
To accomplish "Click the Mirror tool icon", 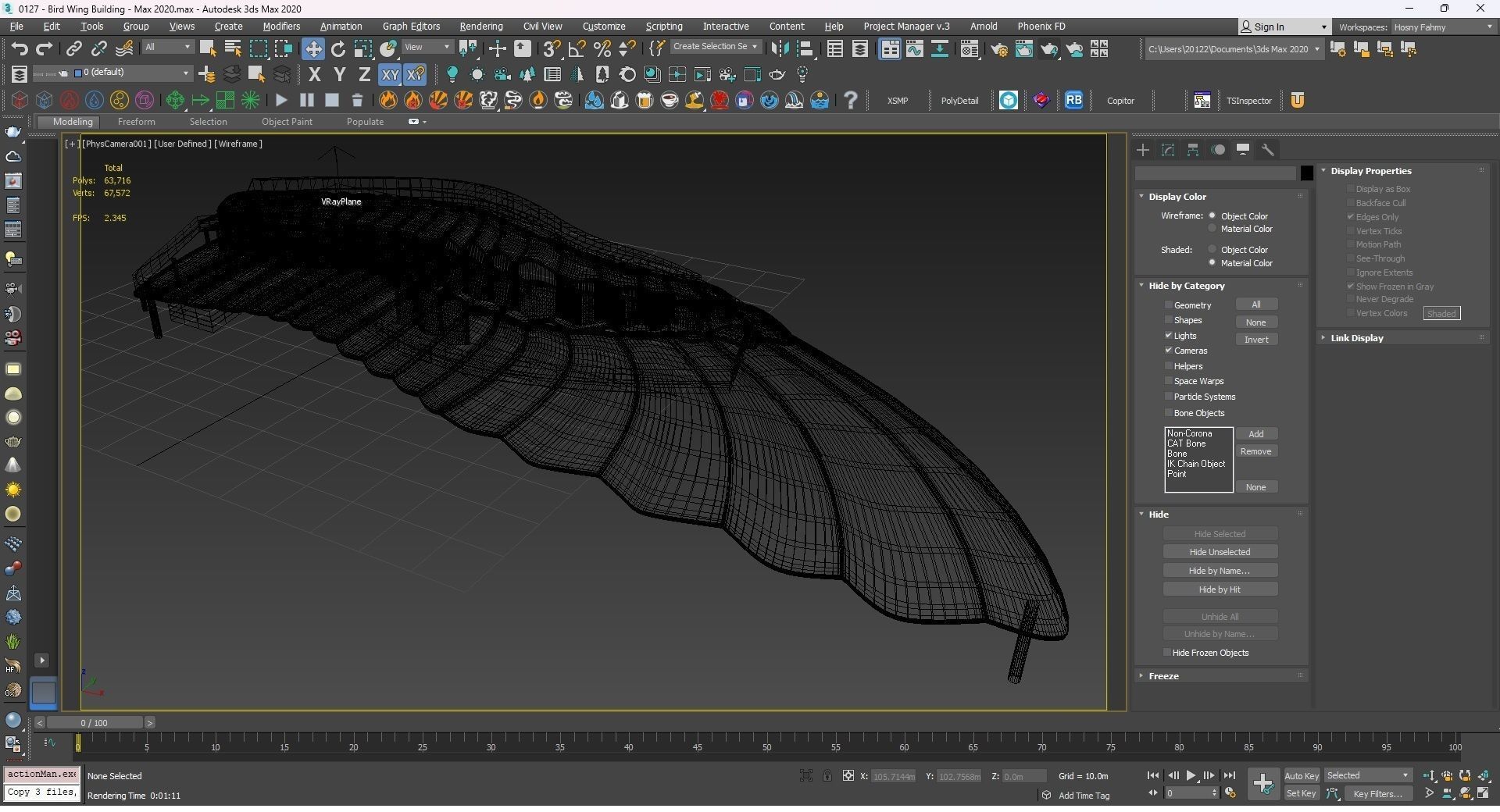I will 780,48.
